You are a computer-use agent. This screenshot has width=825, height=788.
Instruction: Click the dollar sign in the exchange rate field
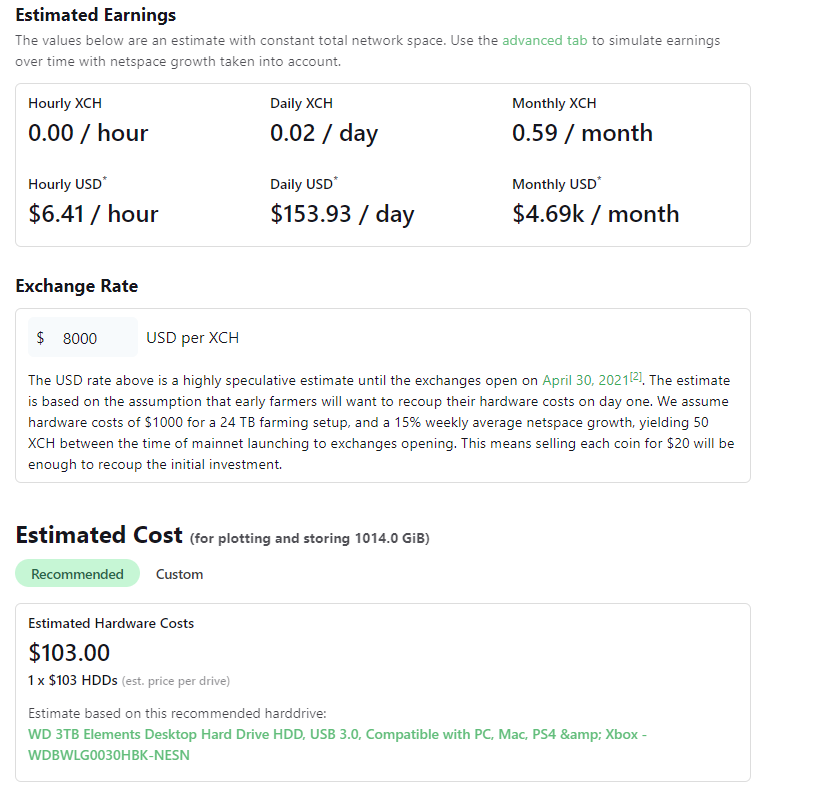pos(40,338)
